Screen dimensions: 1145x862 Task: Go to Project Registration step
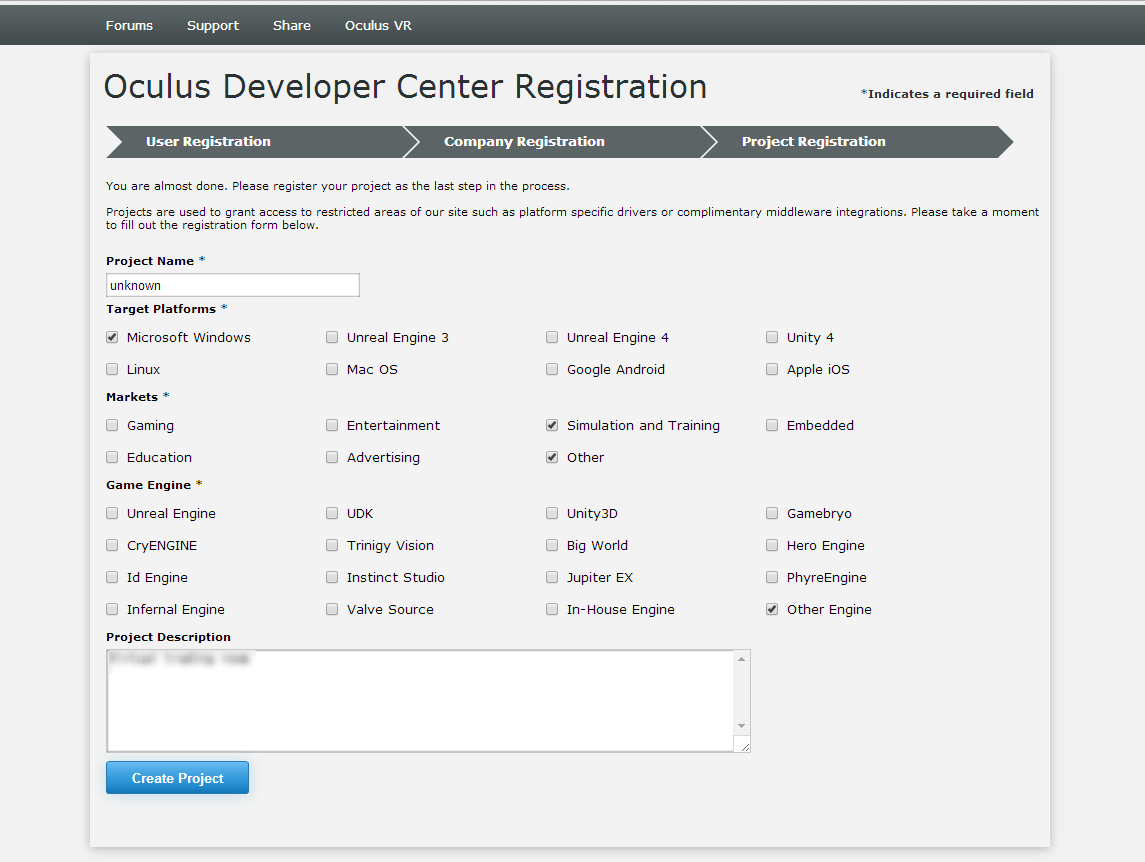[857, 142]
